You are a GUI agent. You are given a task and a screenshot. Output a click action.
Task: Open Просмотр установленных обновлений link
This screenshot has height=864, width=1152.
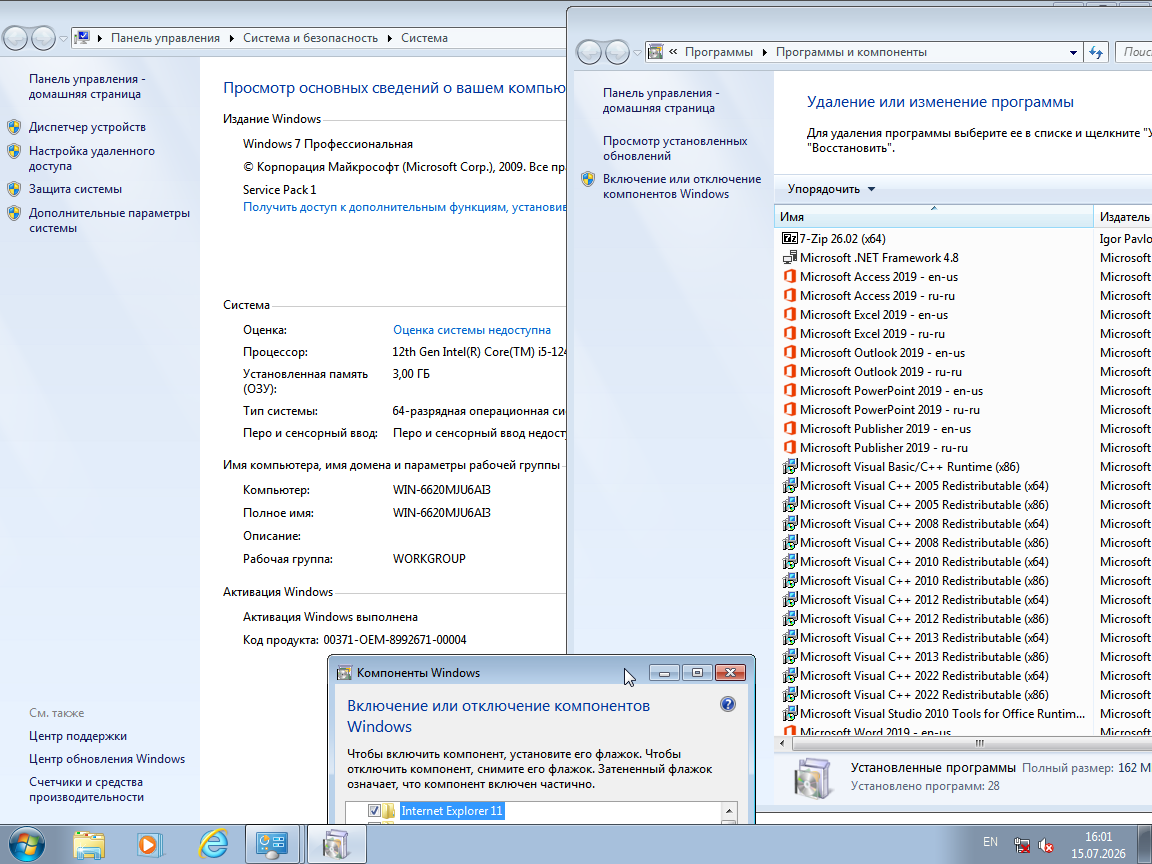tap(674, 148)
